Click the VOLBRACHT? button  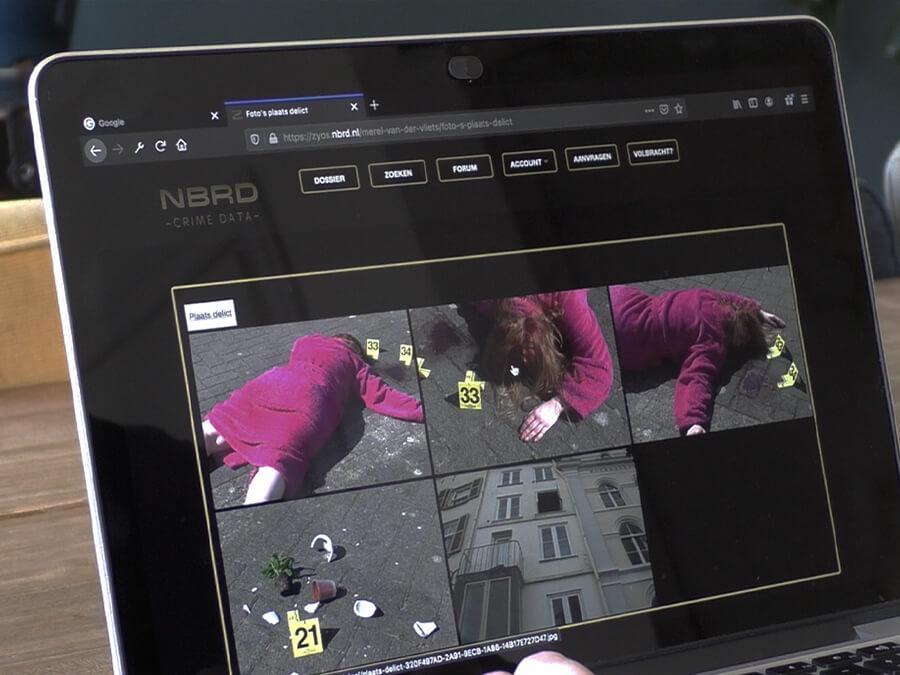click(x=652, y=152)
